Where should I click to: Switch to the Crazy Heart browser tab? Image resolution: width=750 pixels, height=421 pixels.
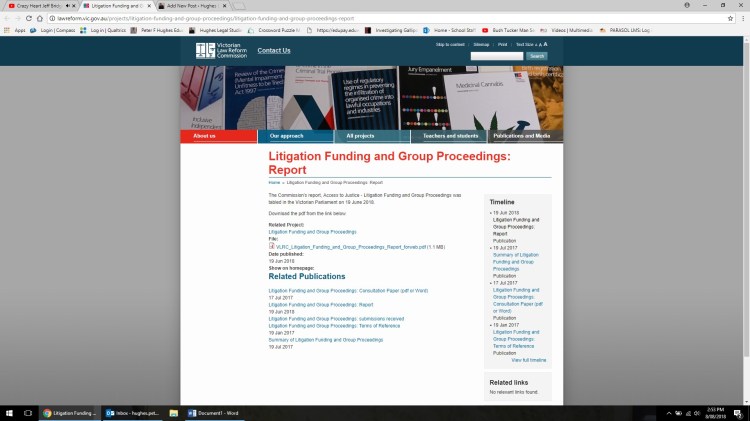click(x=40, y=5)
